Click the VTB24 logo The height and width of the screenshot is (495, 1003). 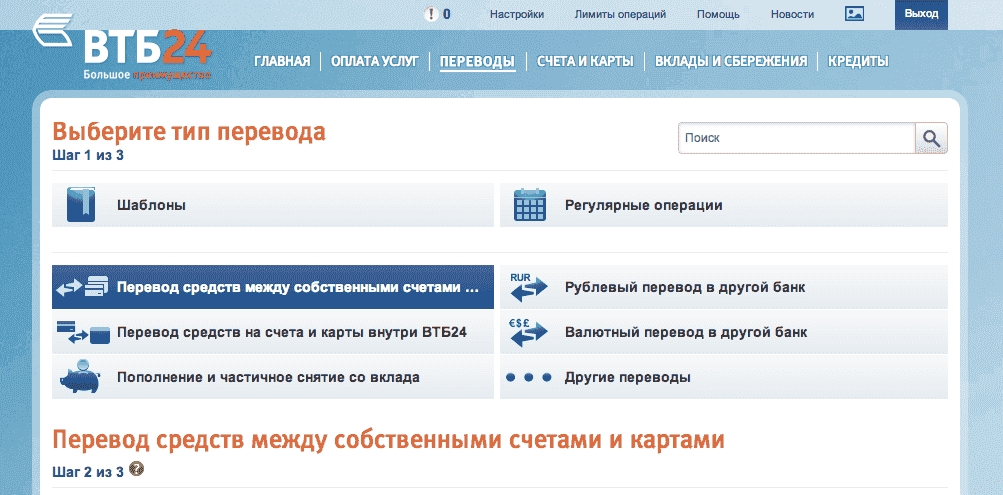click(x=120, y=47)
